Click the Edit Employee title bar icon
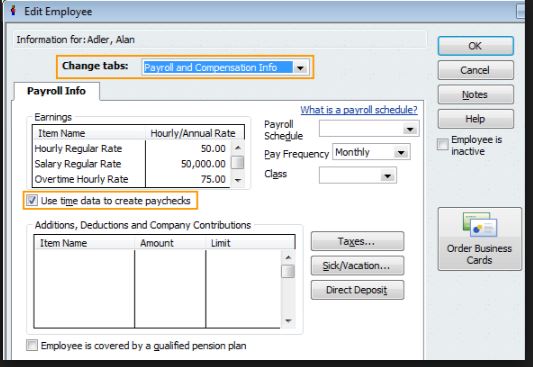 point(13,11)
